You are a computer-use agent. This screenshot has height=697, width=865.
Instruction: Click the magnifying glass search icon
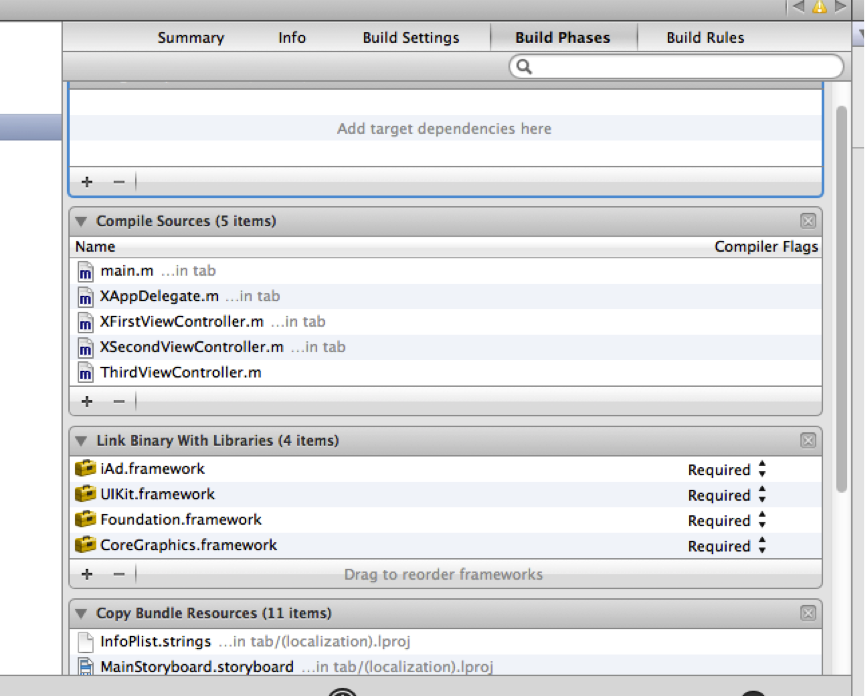click(x=524, y=67)
